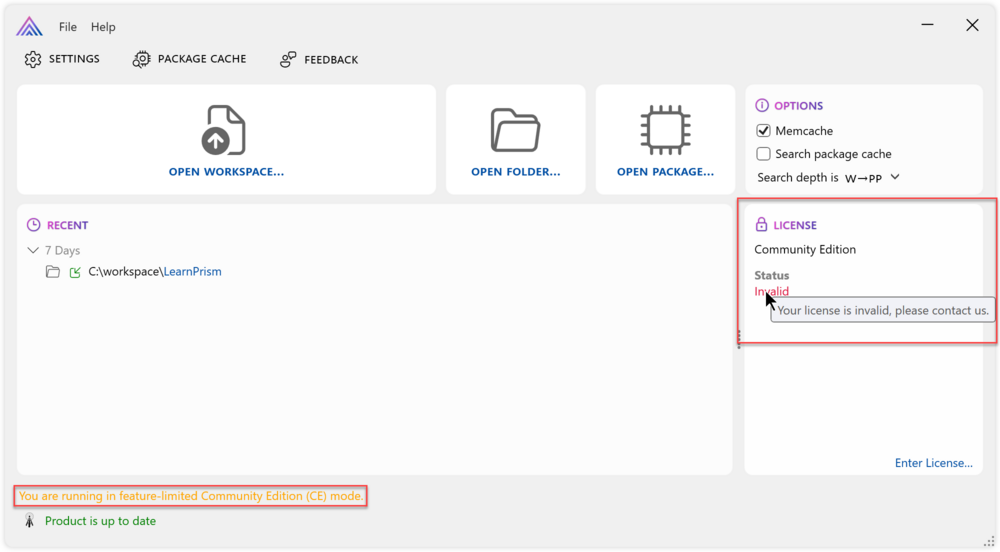Click OPEN FOLDER... text
This screenshot has width=1000, height=552.
coord(515,171)
